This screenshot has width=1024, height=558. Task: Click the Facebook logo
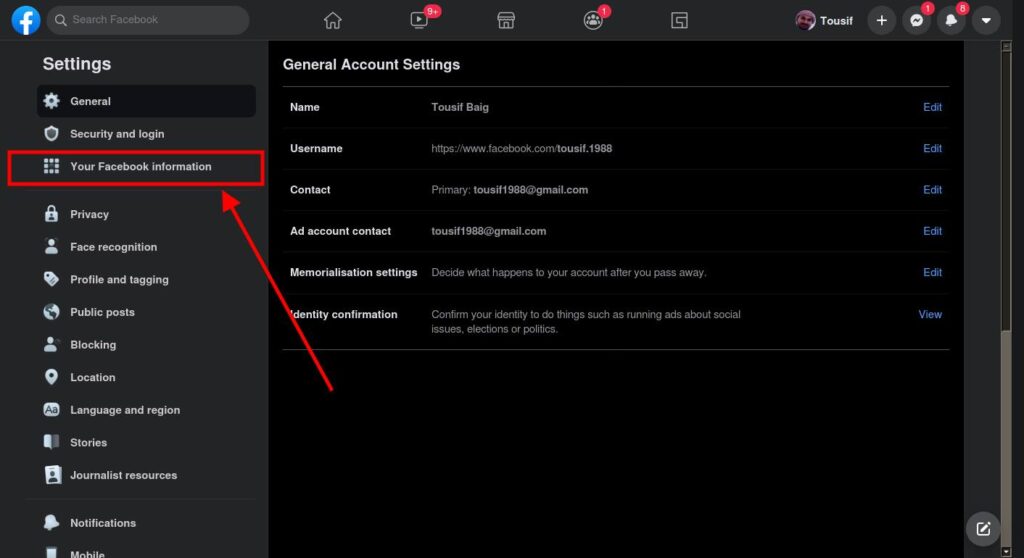tap(25, 20)
